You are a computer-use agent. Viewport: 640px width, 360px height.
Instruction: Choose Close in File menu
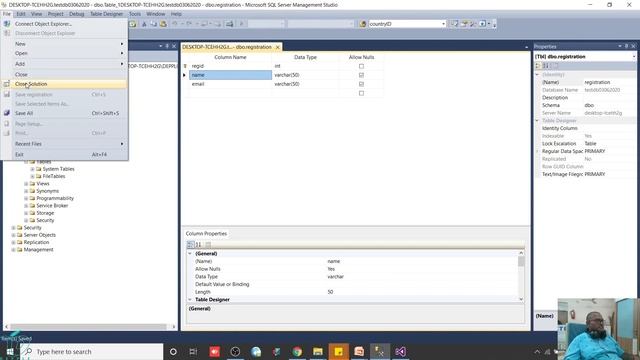click(x=64, y=75)
